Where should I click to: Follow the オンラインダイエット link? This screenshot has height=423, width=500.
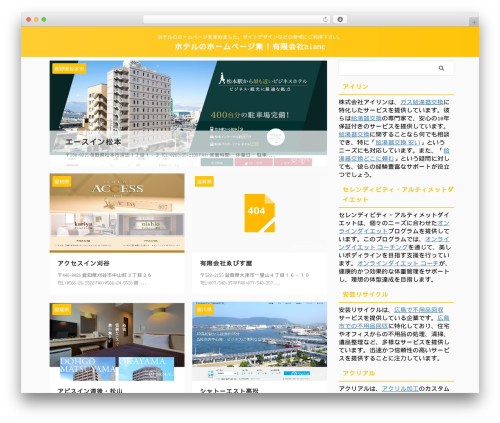(x=394, y=227)
